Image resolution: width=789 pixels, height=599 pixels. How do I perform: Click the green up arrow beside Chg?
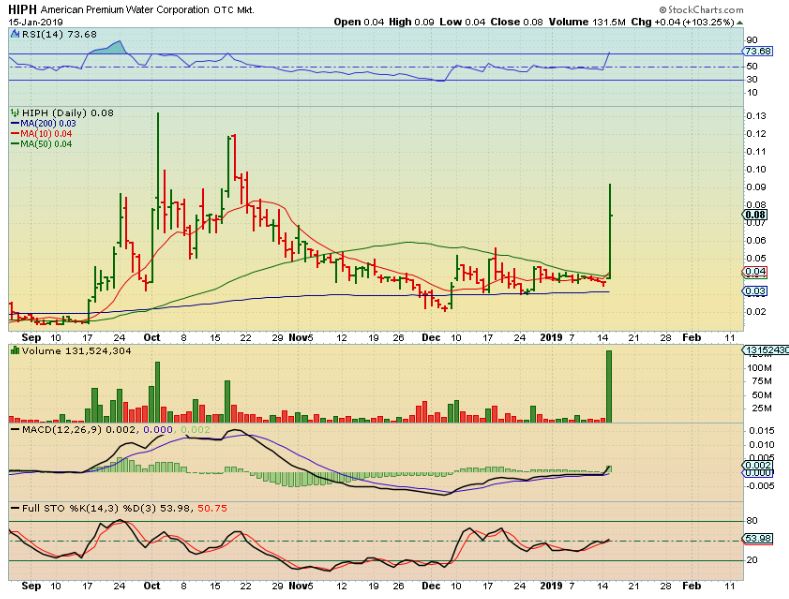(x=740, y=23)
